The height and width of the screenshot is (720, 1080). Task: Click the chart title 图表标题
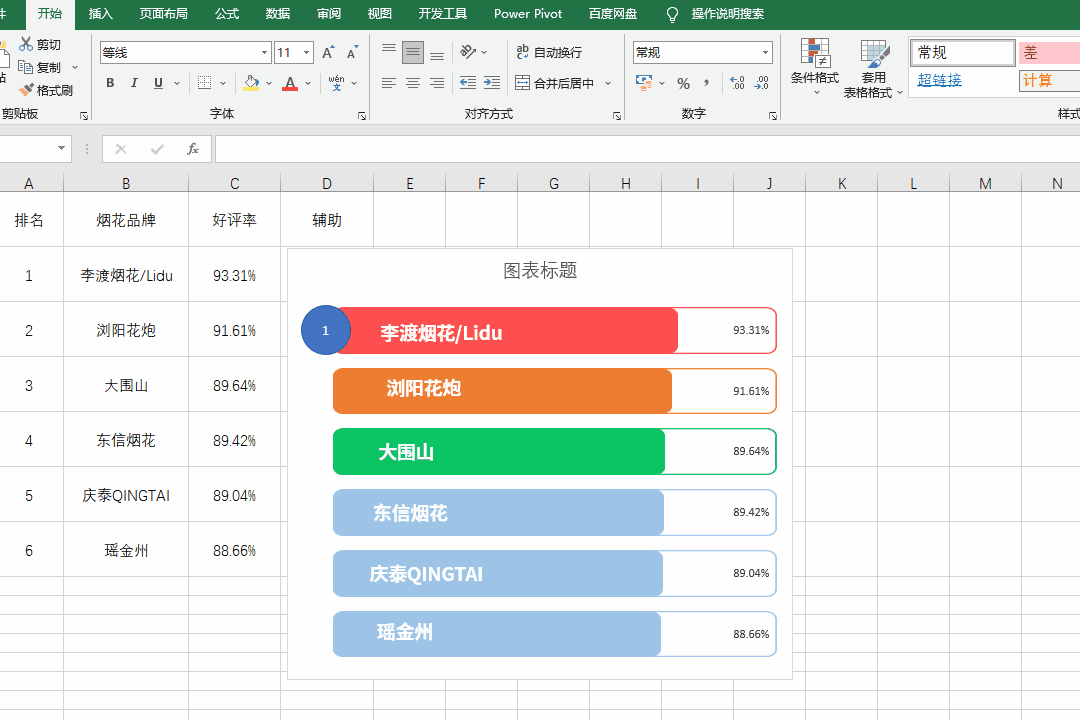point(540,270)
